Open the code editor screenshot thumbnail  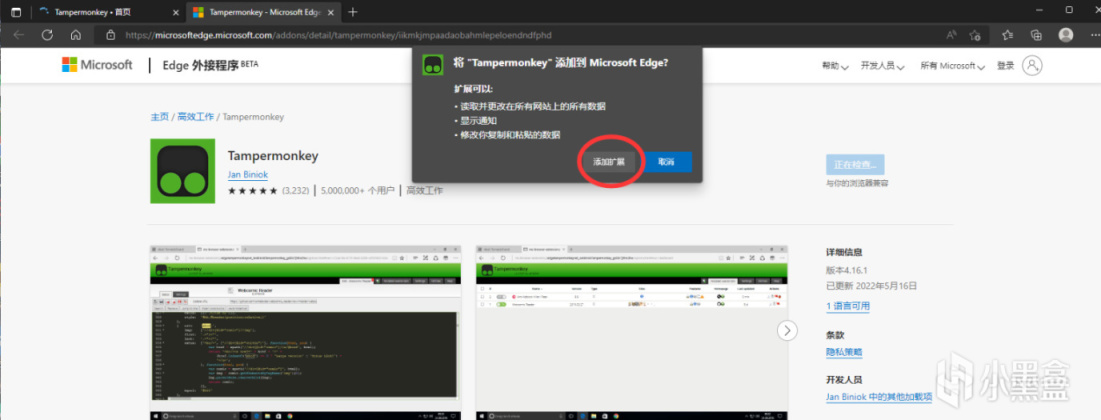click(305, 332)
